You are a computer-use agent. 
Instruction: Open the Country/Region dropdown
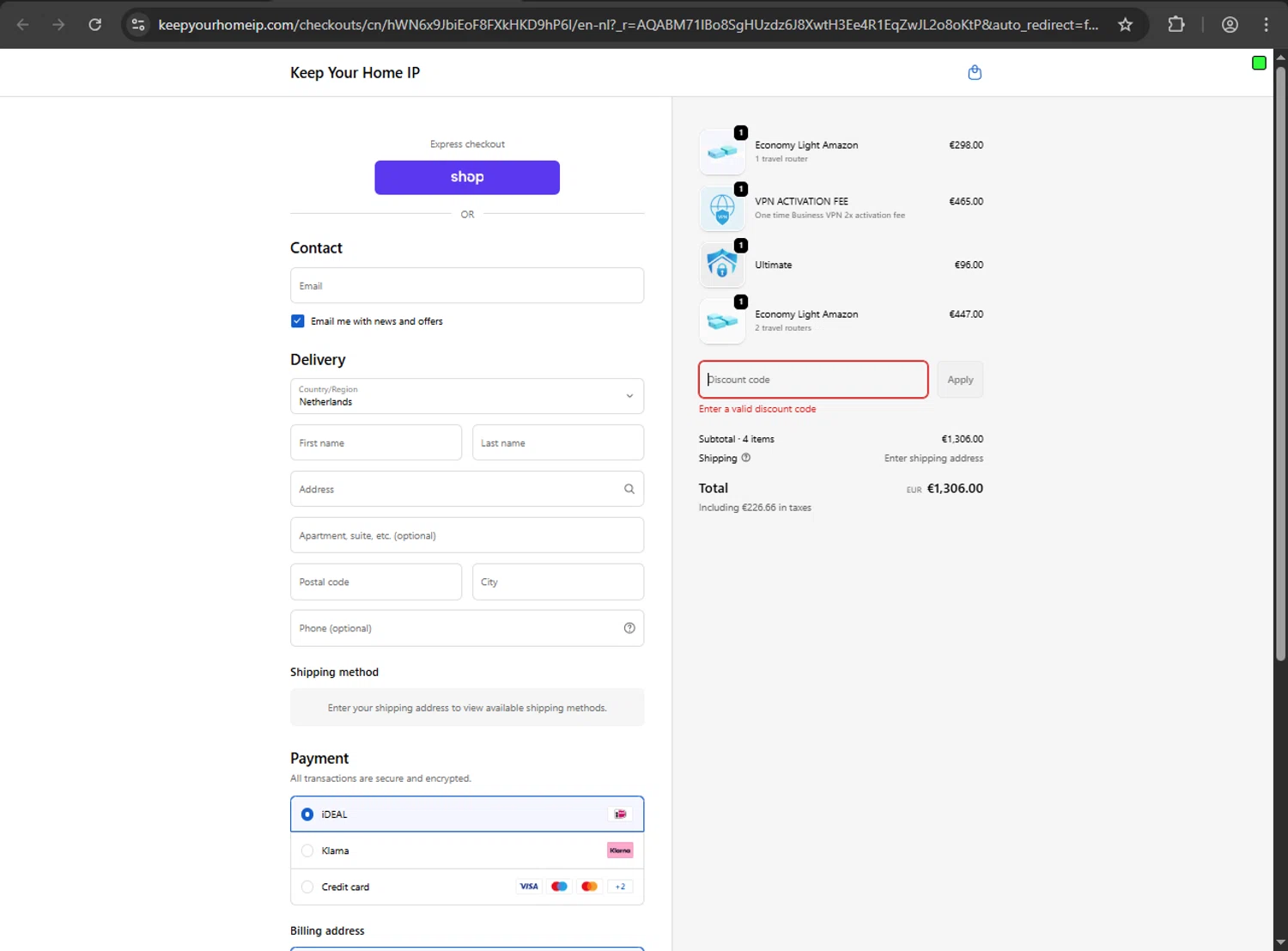click(x=467, y=396)
